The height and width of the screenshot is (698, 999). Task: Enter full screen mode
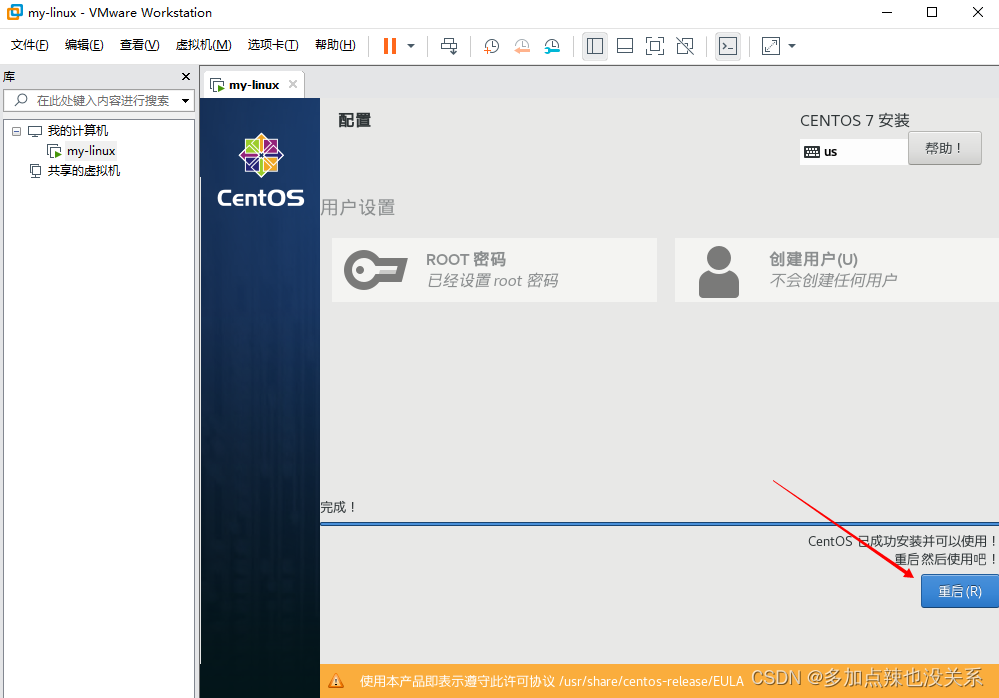[655, 46]
